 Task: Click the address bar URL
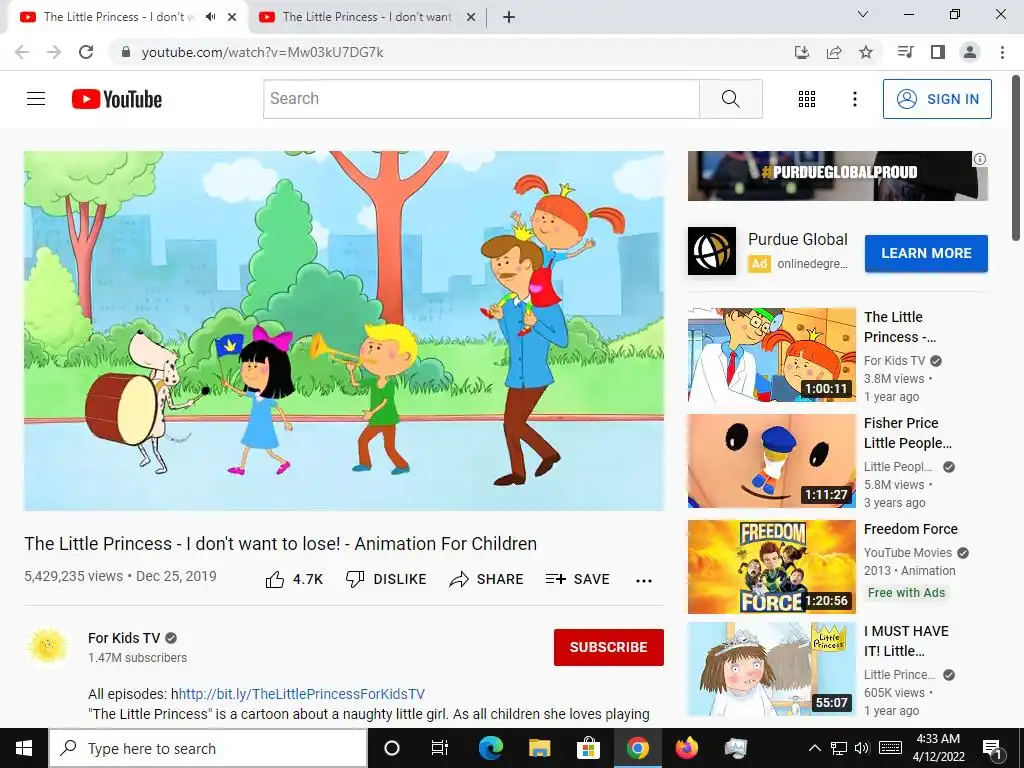pos(263,52)
